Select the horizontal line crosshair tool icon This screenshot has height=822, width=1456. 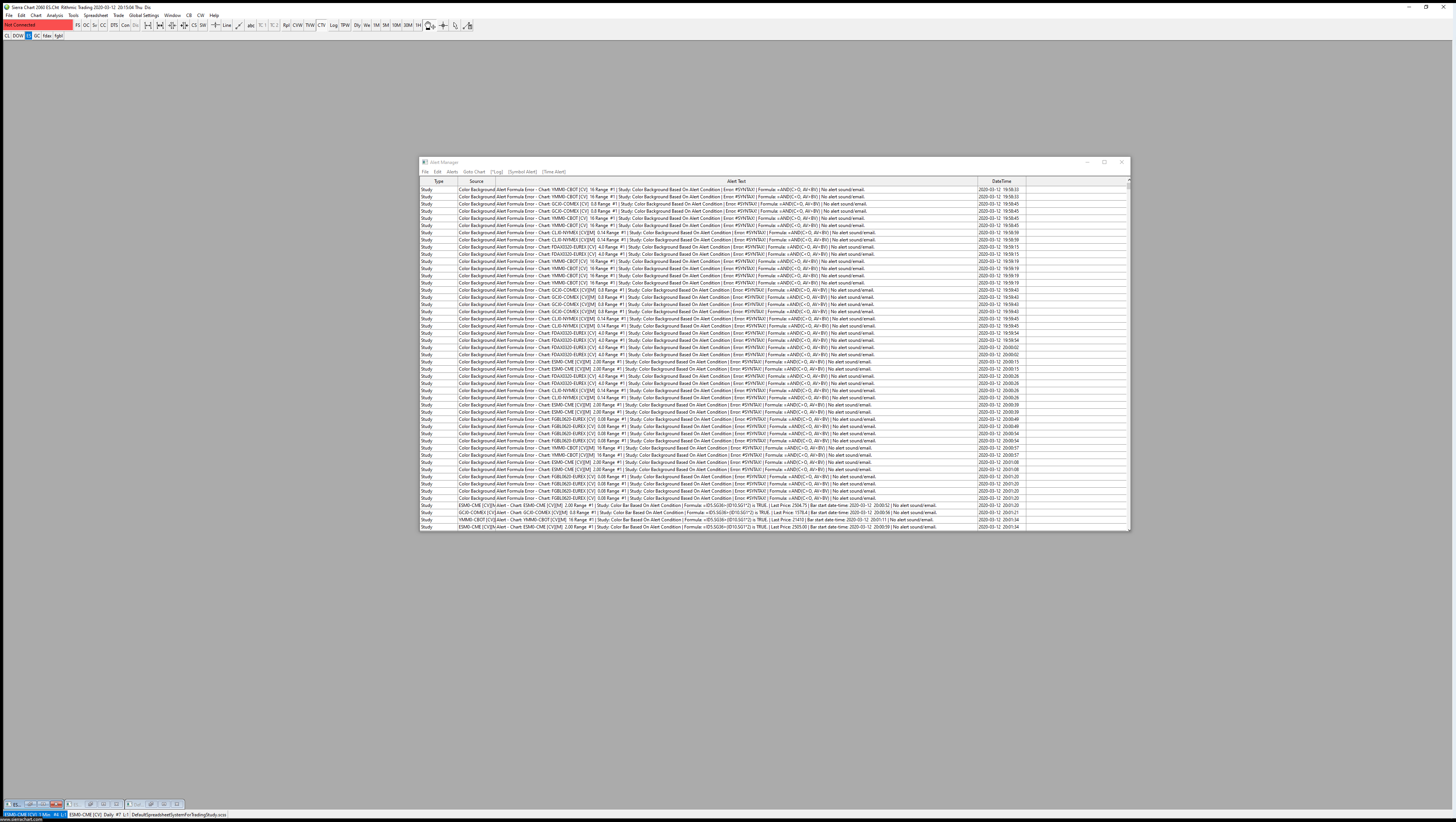215,25
